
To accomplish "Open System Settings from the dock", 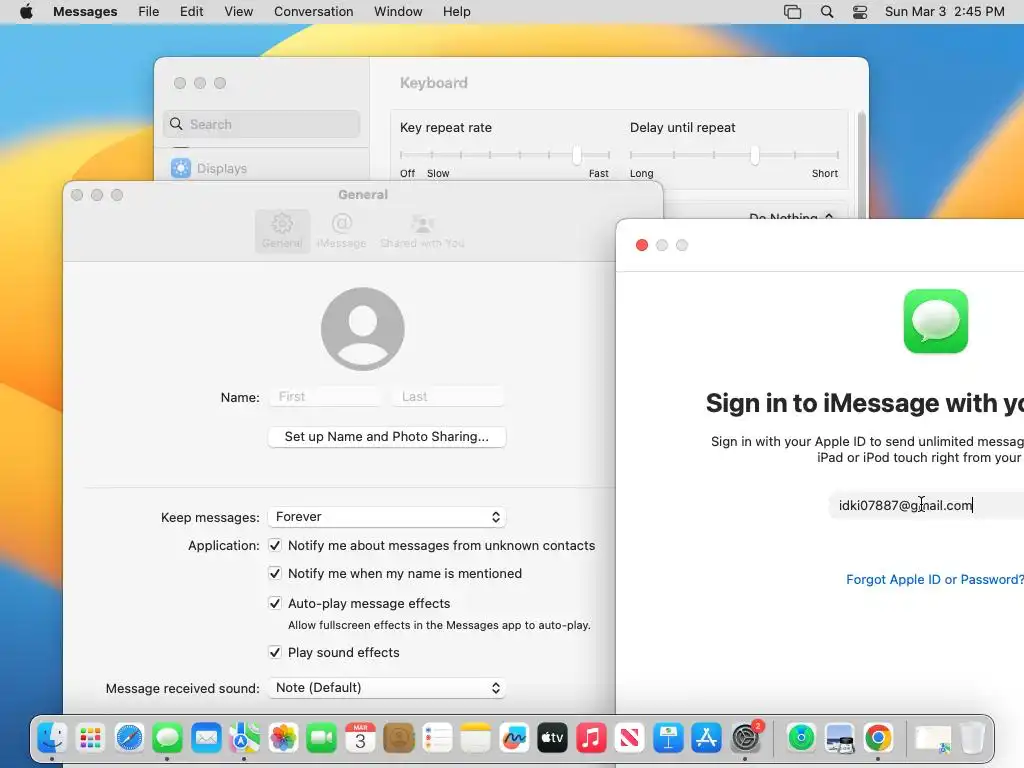I will coord(745,738).
